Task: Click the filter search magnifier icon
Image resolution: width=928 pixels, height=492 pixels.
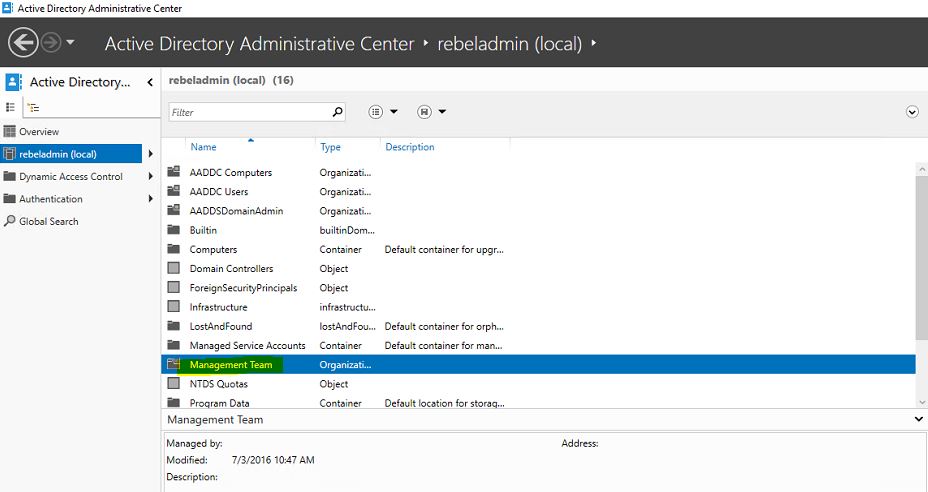Action: pos(337,111)
